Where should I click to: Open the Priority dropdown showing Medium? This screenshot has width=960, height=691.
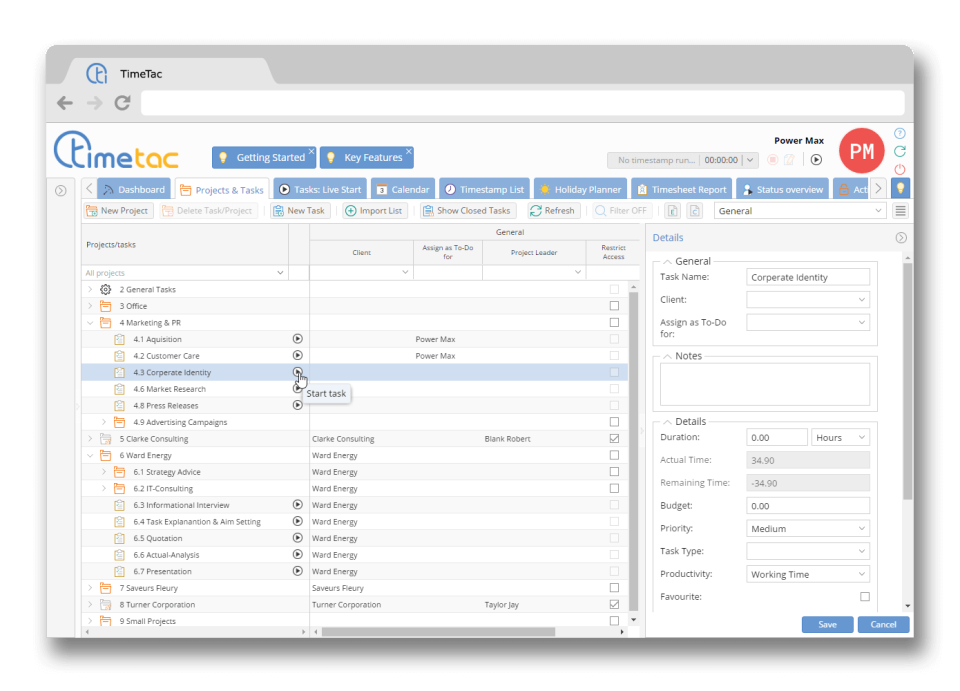(x=808, y=528)
